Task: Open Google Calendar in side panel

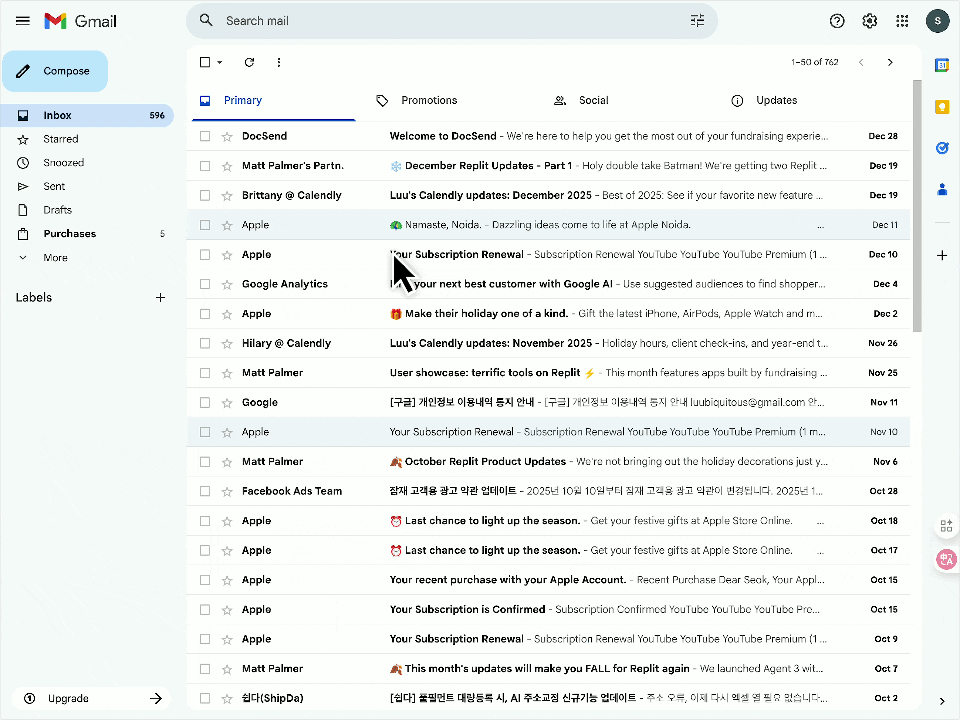Action: point(941,65)
